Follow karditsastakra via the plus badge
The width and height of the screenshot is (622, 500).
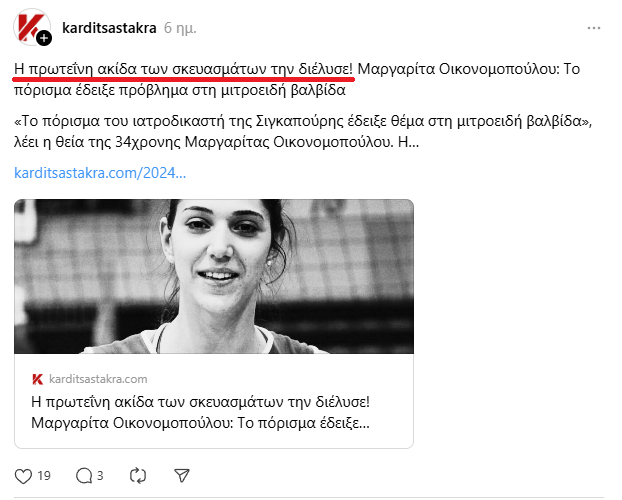[44, 38]
